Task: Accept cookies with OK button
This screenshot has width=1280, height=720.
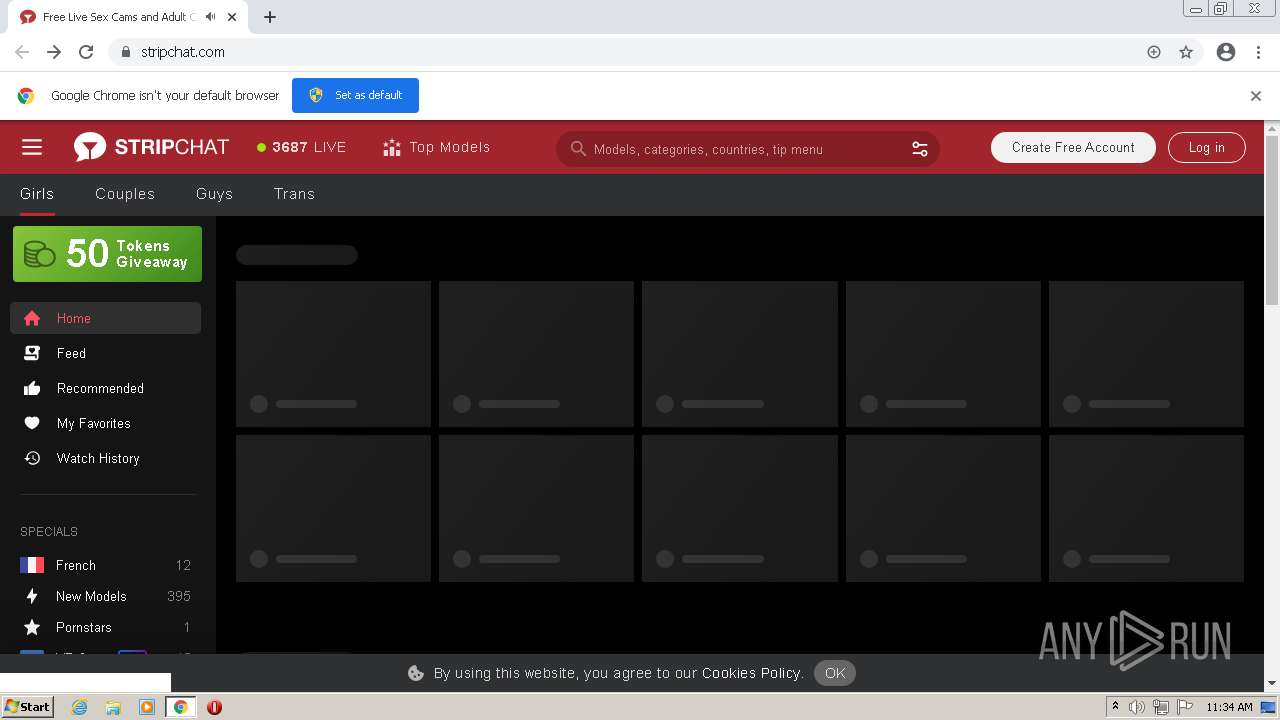Action: coord(835,673)
